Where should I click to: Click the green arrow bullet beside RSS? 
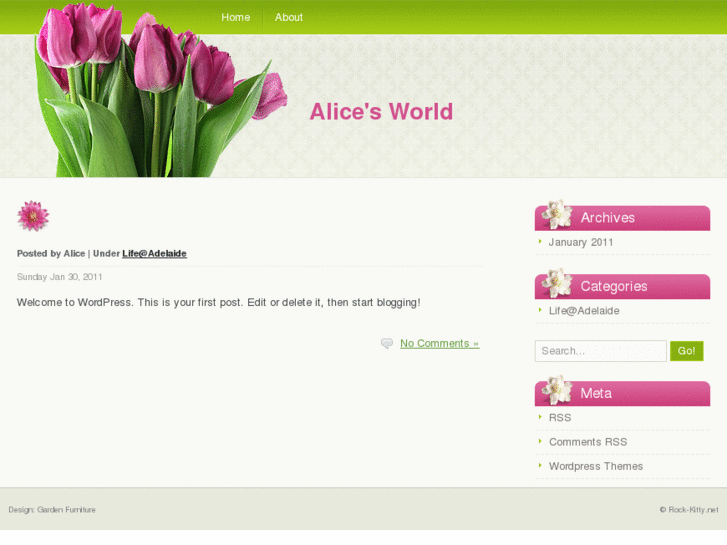[x=540, y=417]
